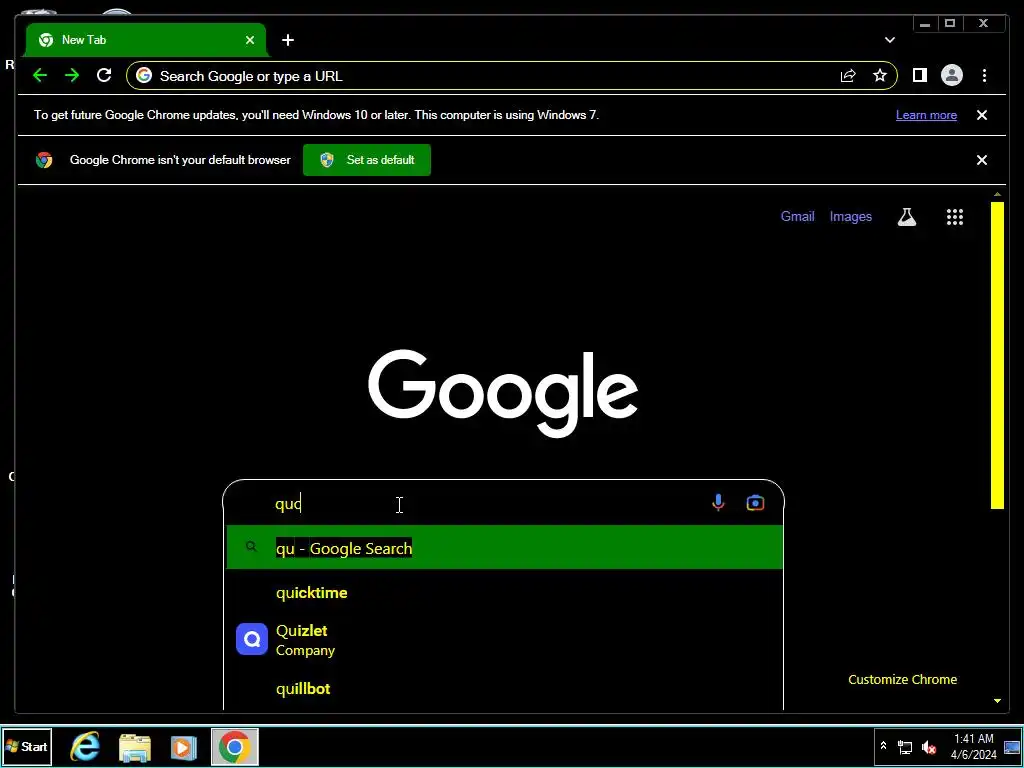Click the Show desktop tray button
Viewport: 1024px width, 768px height.
pyautogui.click(x=1012, y=746)
